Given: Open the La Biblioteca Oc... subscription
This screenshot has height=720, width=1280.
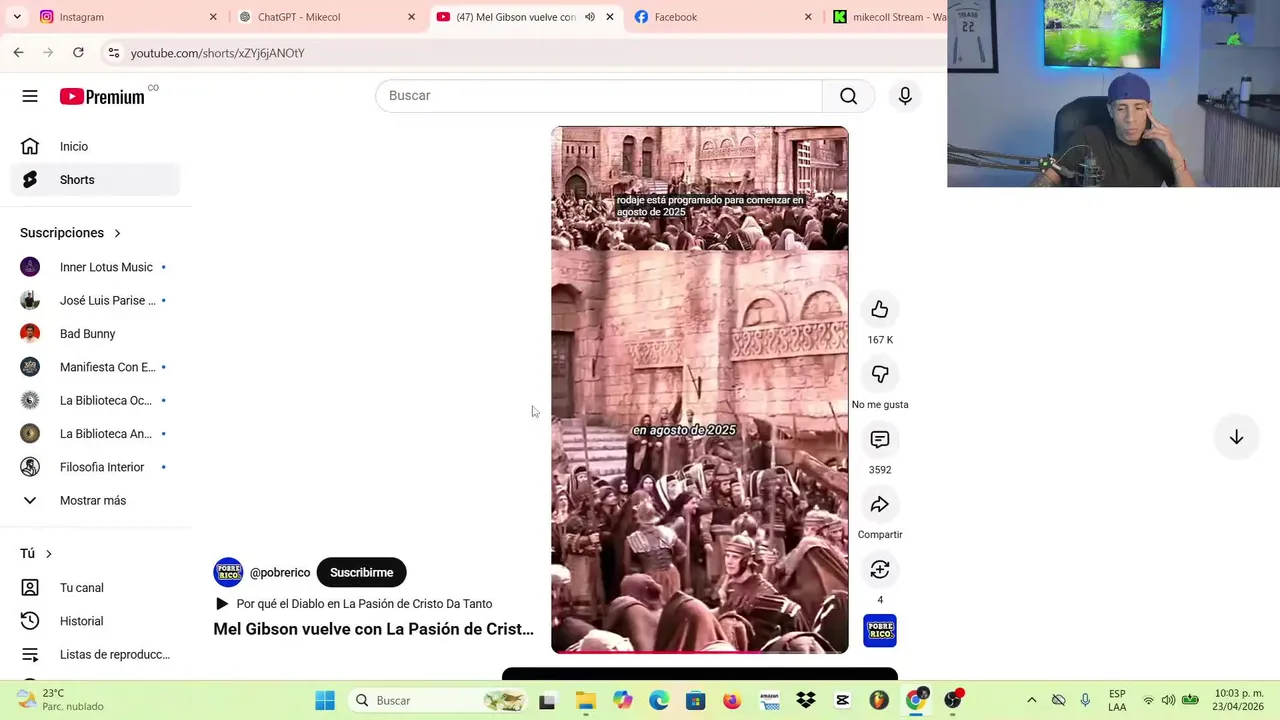Looking at the screenshot, I should 94,400.
